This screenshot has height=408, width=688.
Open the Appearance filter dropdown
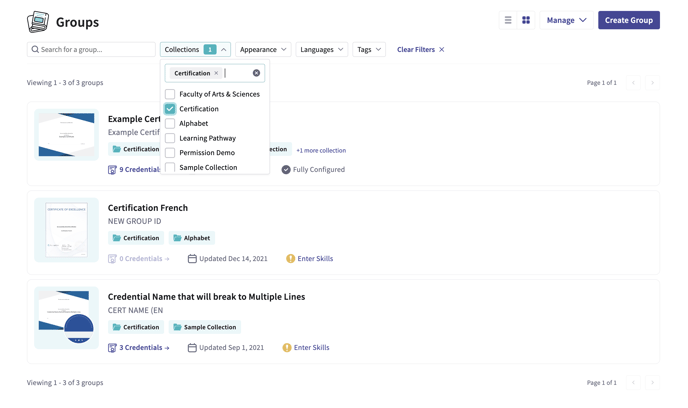[263, 49]
